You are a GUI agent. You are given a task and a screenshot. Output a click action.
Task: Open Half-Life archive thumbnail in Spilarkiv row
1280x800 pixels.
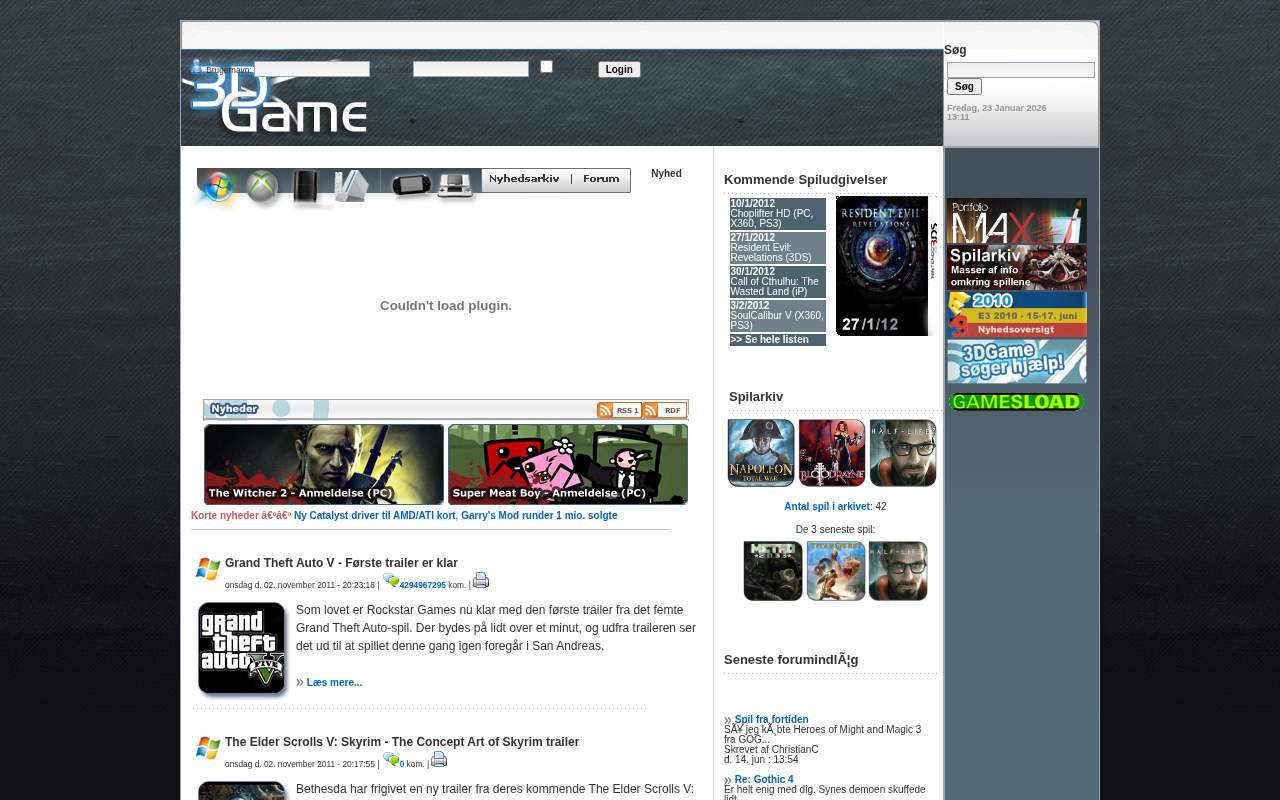point(903,453)
